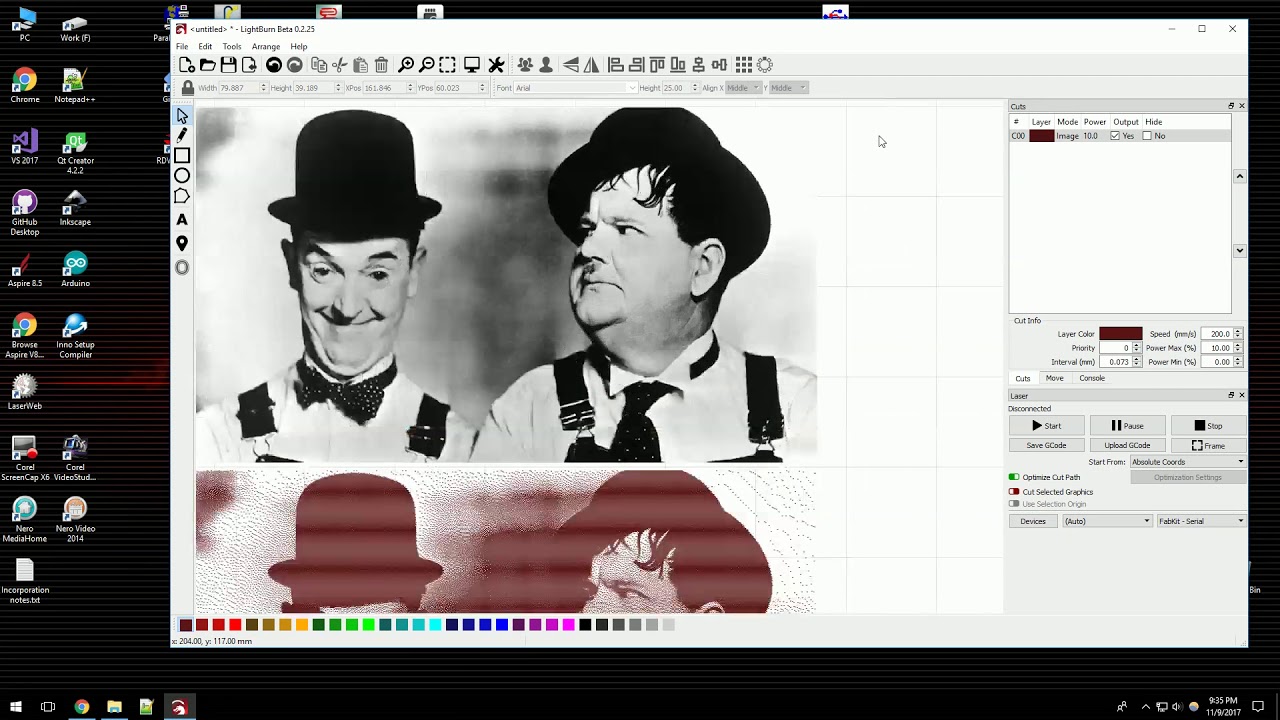
Task: Click grid array icon in toolbar
Action: click(x=744, y=65)
